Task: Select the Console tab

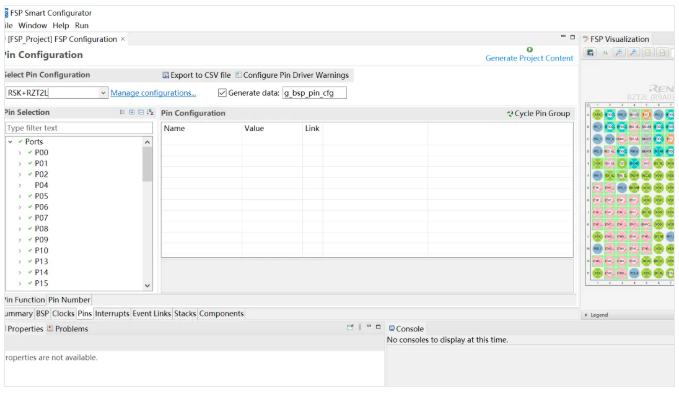Action: click(406, 329)
